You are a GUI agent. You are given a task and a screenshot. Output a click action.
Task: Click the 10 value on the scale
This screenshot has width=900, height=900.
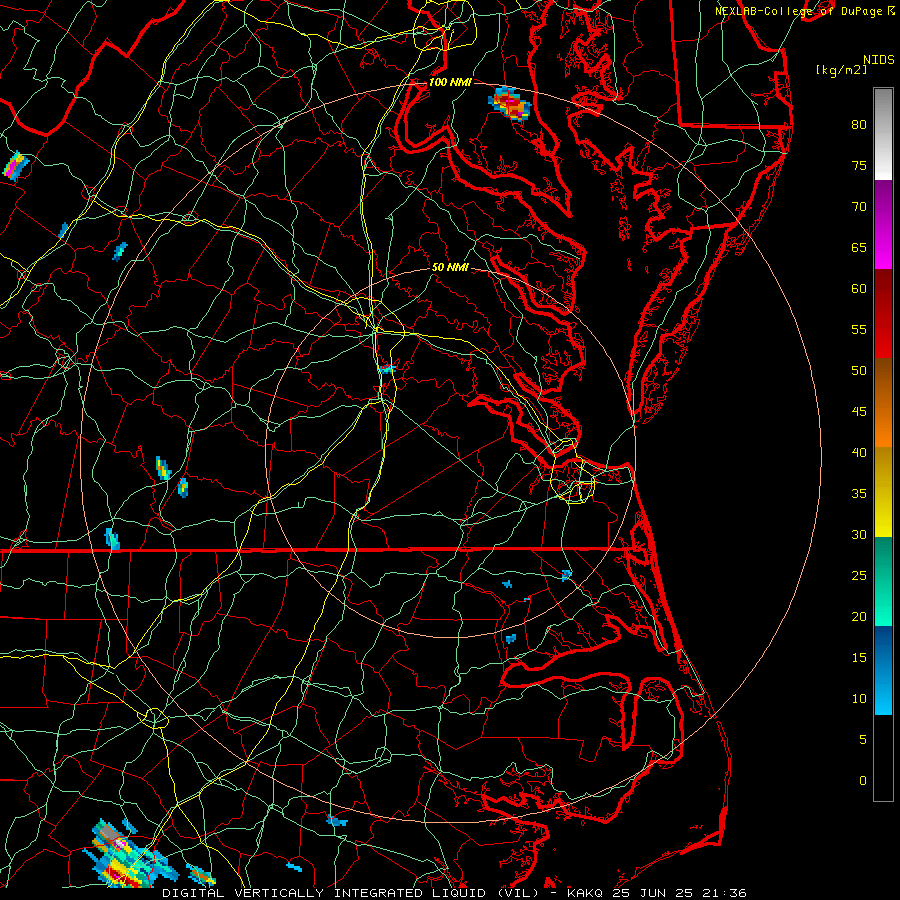[x=859, y=699]
